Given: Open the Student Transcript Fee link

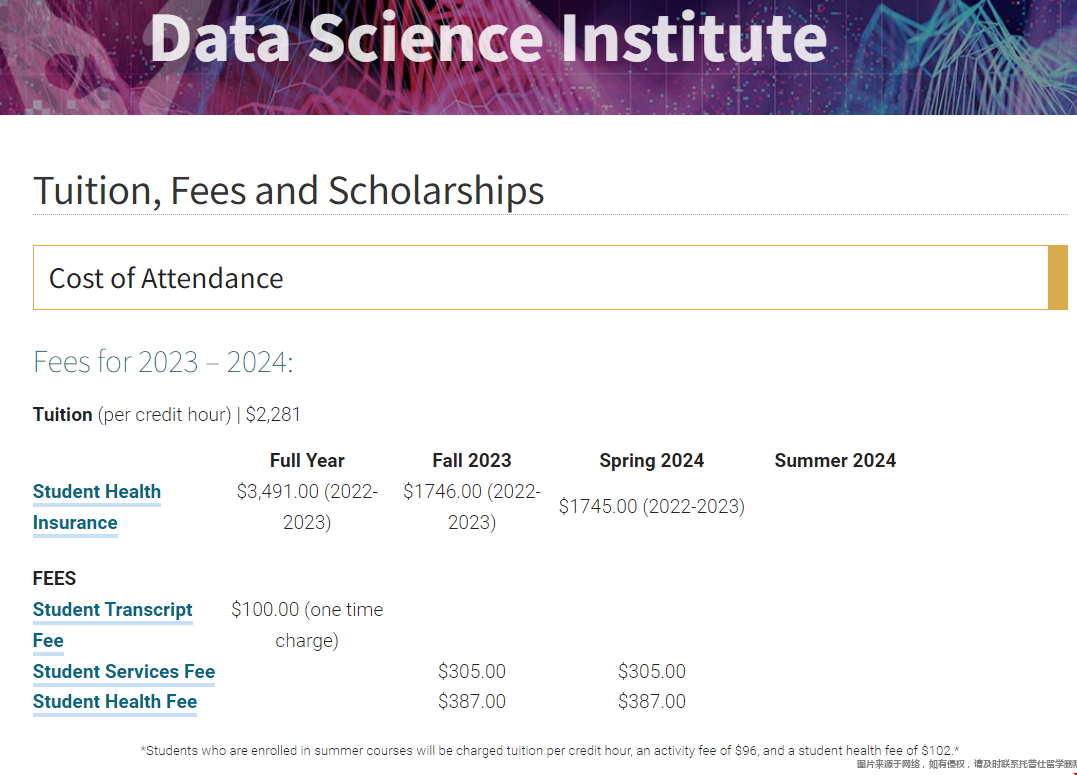Looking at the screenshot, I should coord(113,625).
